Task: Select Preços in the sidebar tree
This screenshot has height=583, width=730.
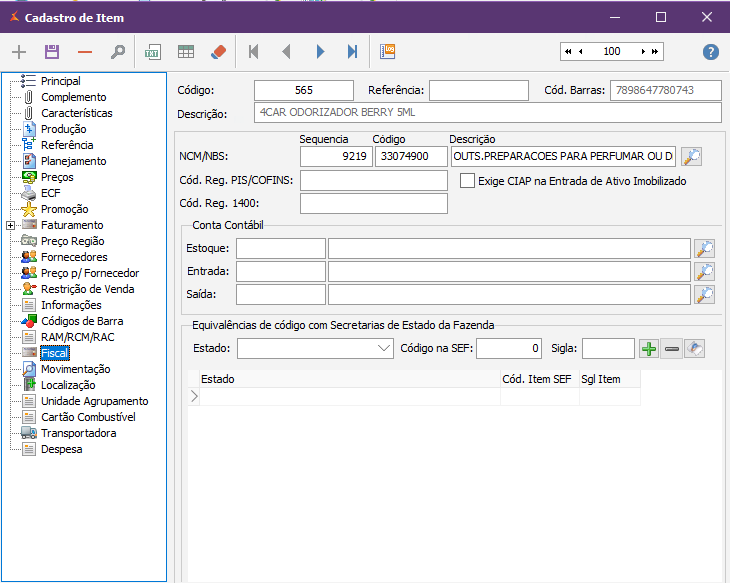Action: pyautogui.click(x=57, y=177)
